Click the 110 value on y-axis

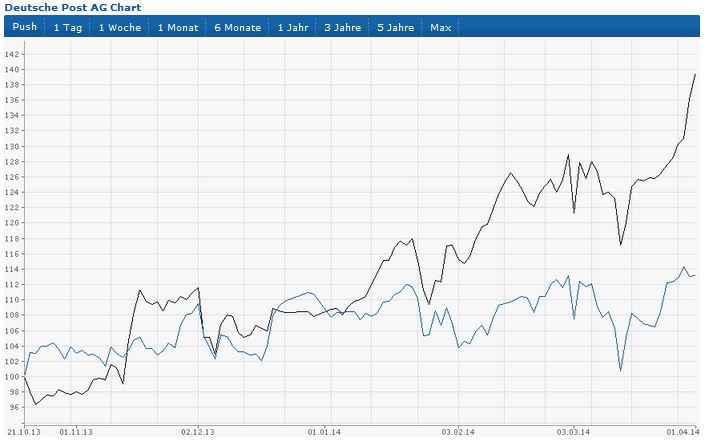click(x=12, y=299)
